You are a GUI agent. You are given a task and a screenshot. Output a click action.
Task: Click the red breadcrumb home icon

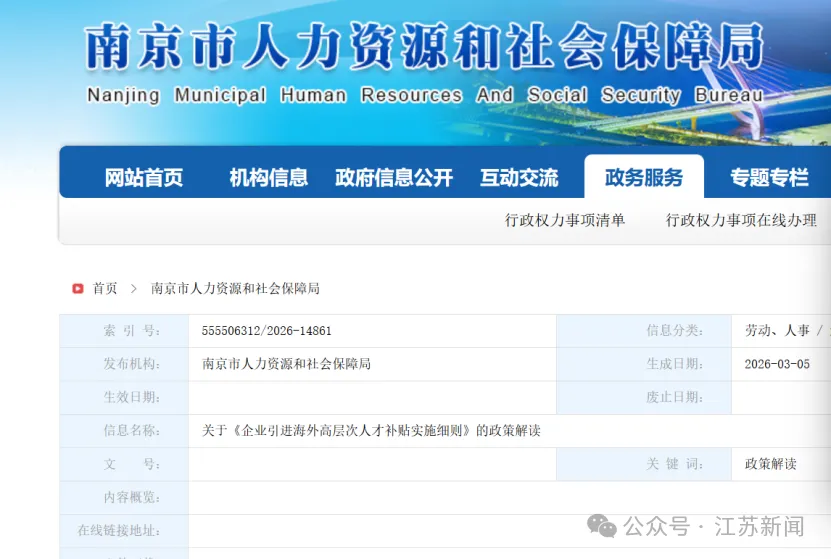pos(78,288)
